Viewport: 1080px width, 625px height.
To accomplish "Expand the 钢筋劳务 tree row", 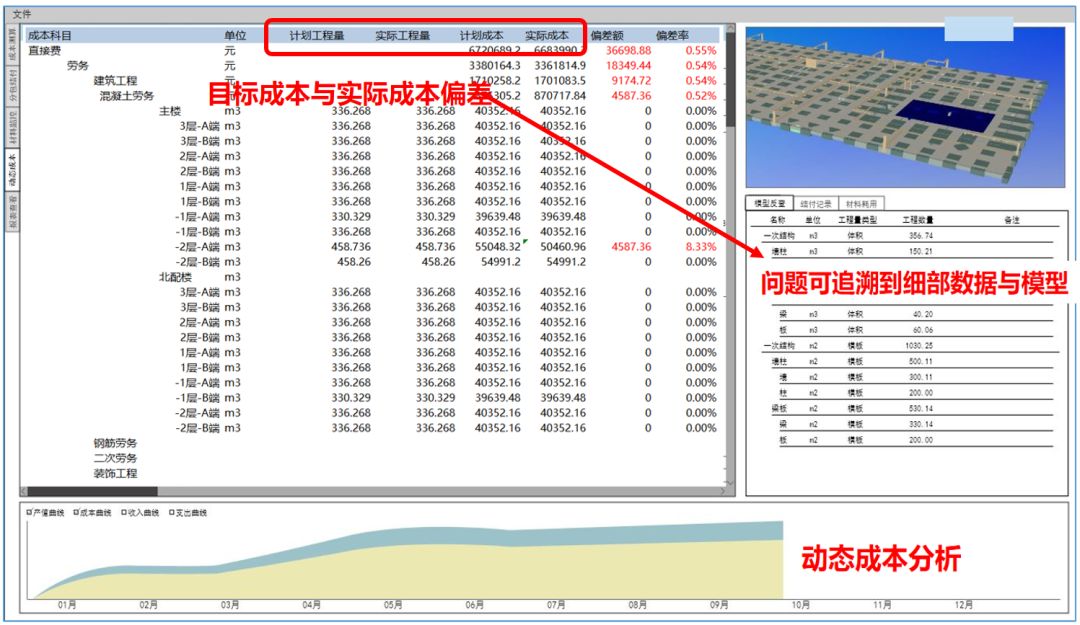I will pos(115,443).
